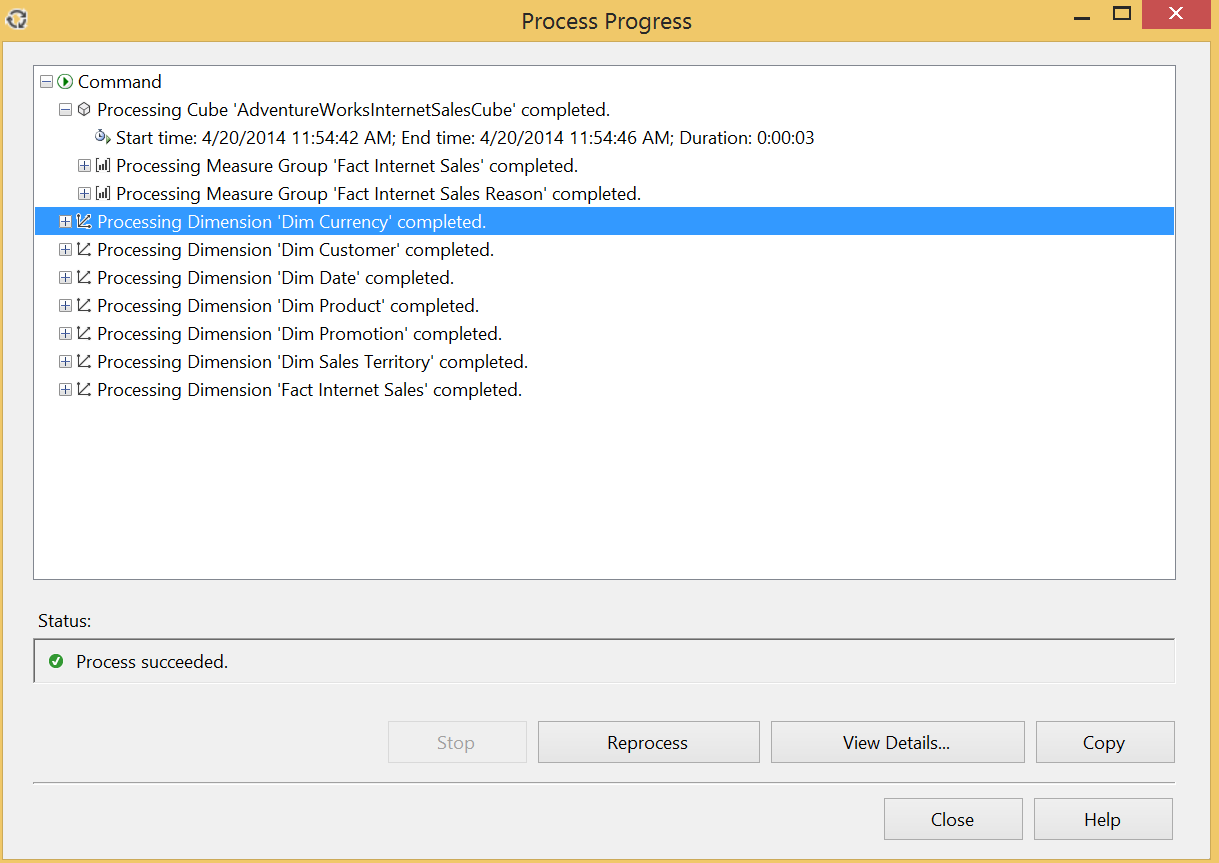Copy the processing log with Copy button
This screenshot has width=1219, height=863.
[1104, 742]
